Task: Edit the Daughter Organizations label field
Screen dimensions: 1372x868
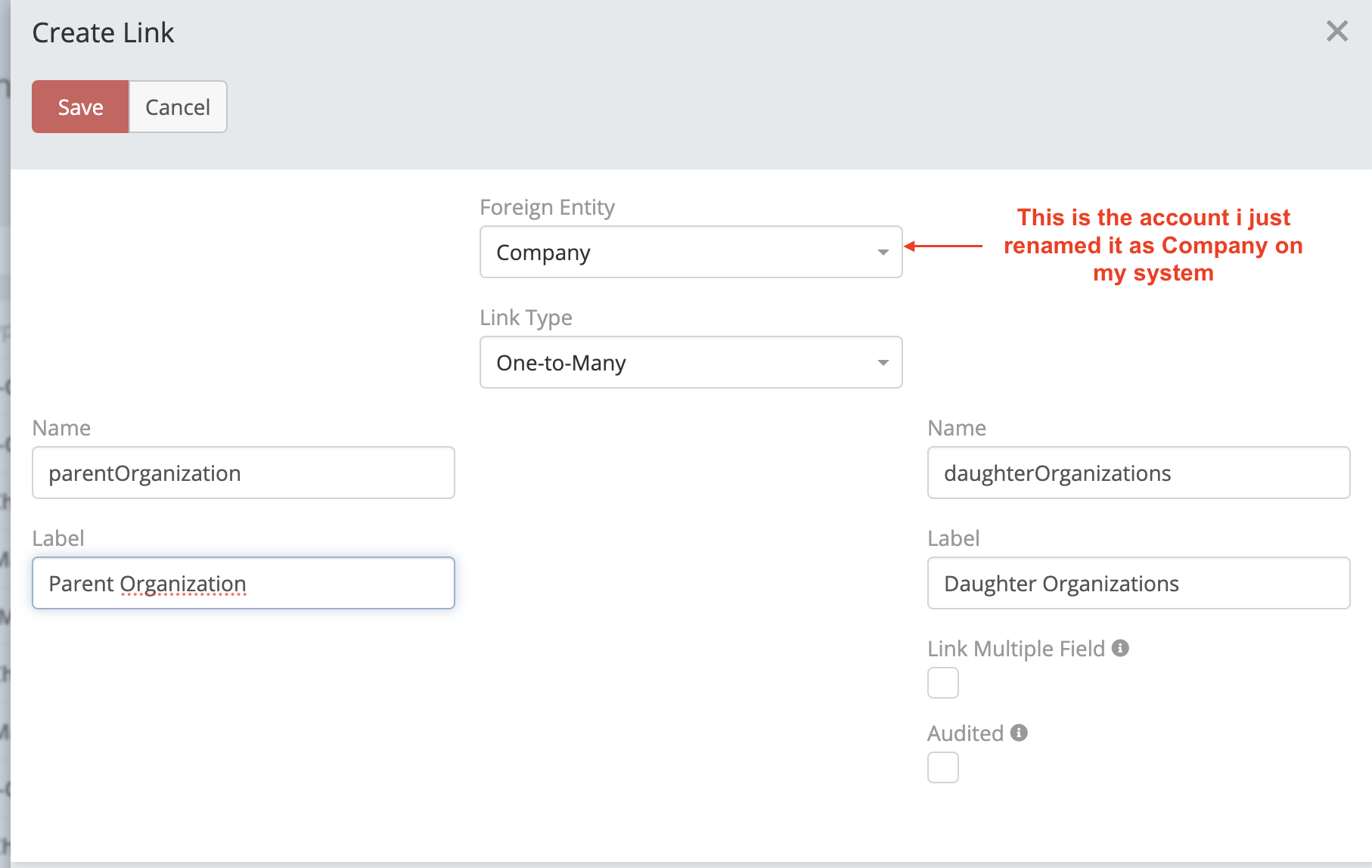Action: [x=1138, y=583]
